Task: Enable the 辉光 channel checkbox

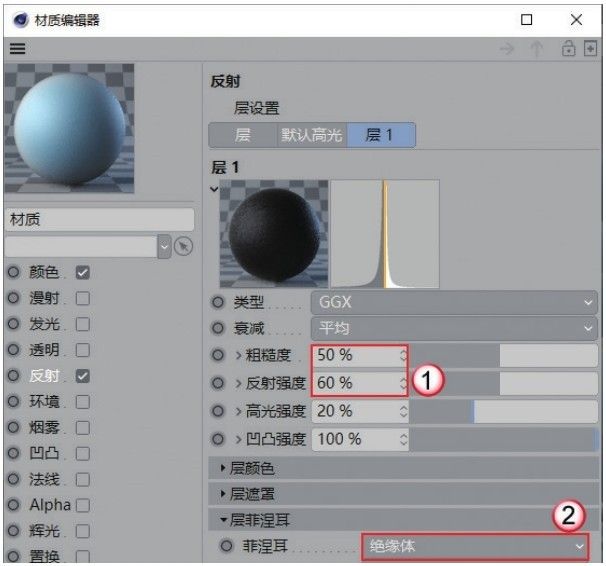Action: [83, 531]
